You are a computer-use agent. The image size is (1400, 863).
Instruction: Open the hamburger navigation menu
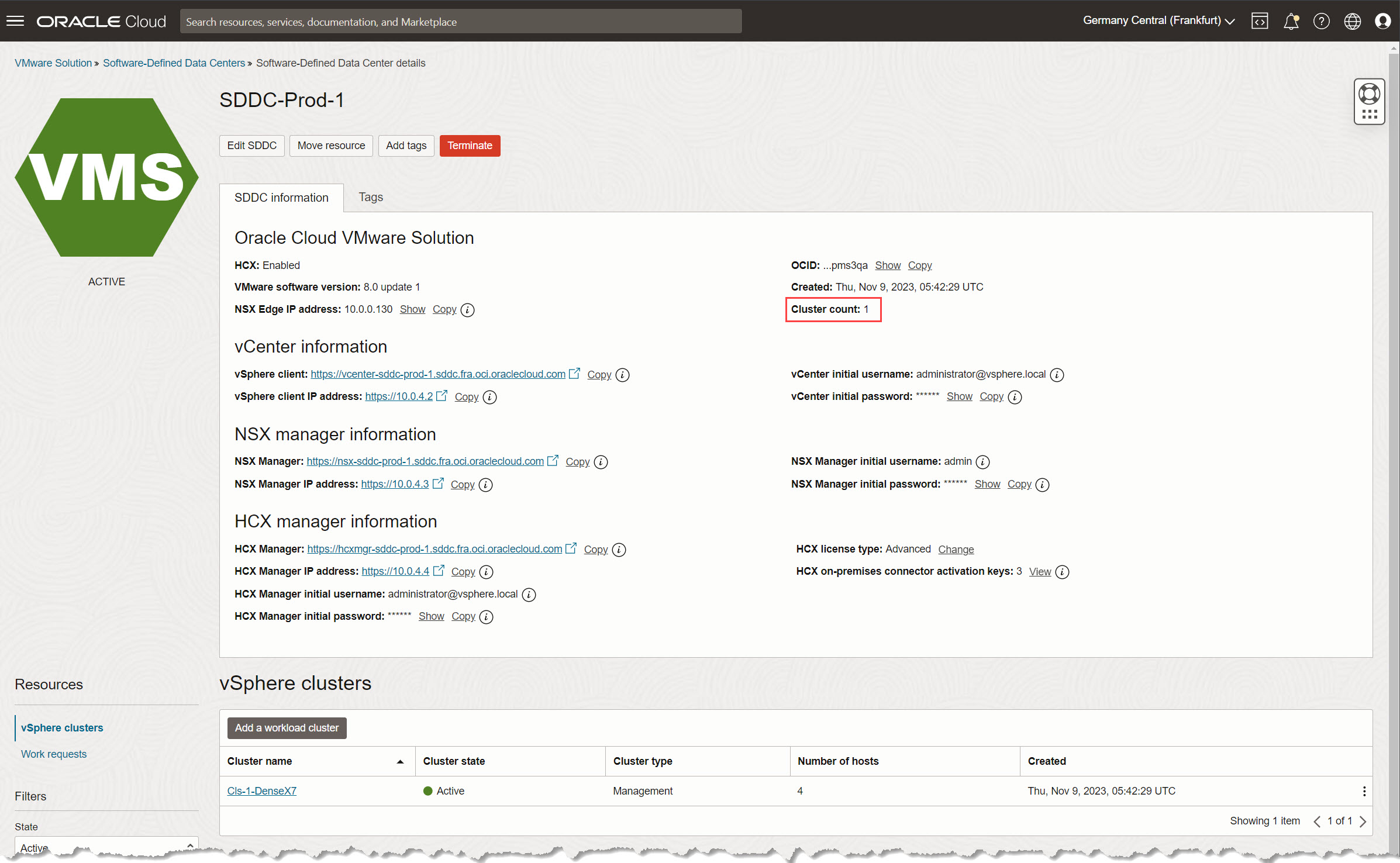coord(15,21)
